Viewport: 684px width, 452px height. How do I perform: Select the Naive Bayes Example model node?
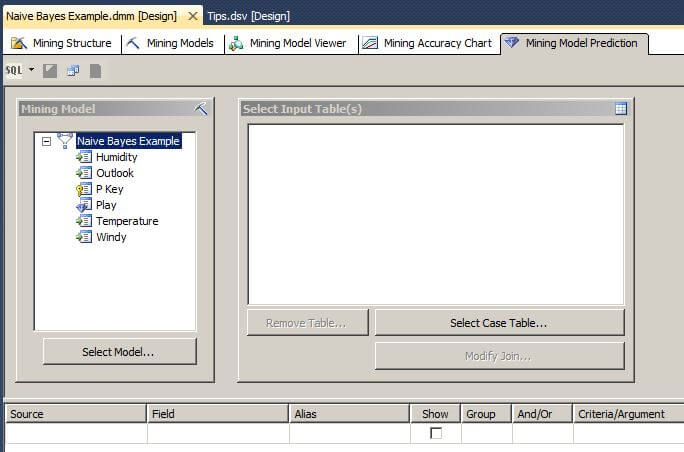click(128, 141)
